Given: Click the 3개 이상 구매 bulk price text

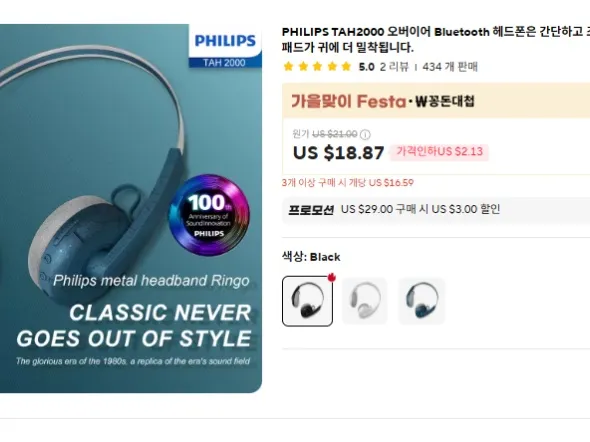Looking at the screenshot, I should (348, 183).
